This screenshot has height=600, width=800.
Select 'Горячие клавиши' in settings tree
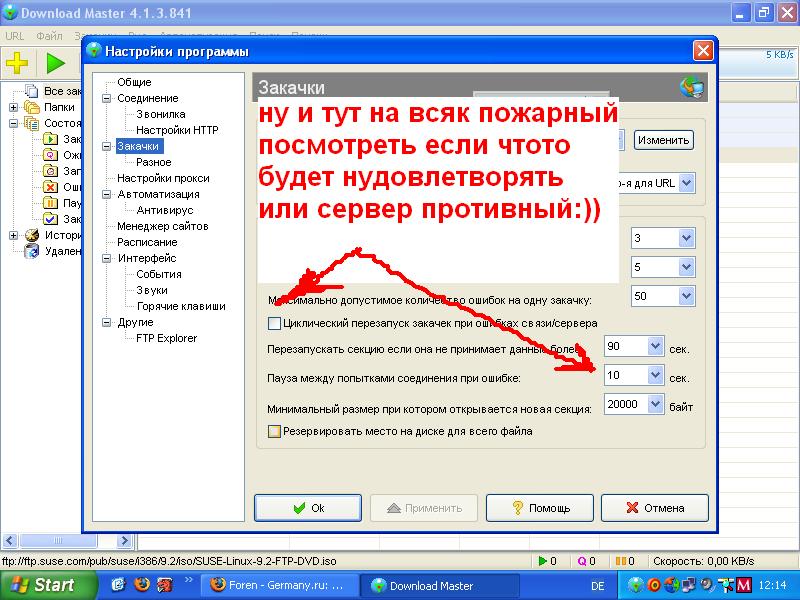(181, 306)
